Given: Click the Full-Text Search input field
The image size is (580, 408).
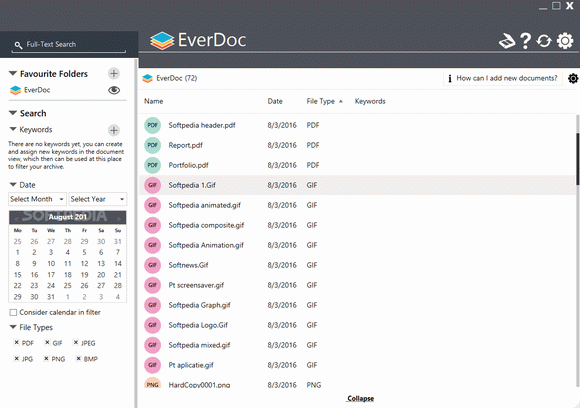Looking at the screenshot, I should (68, 45).
